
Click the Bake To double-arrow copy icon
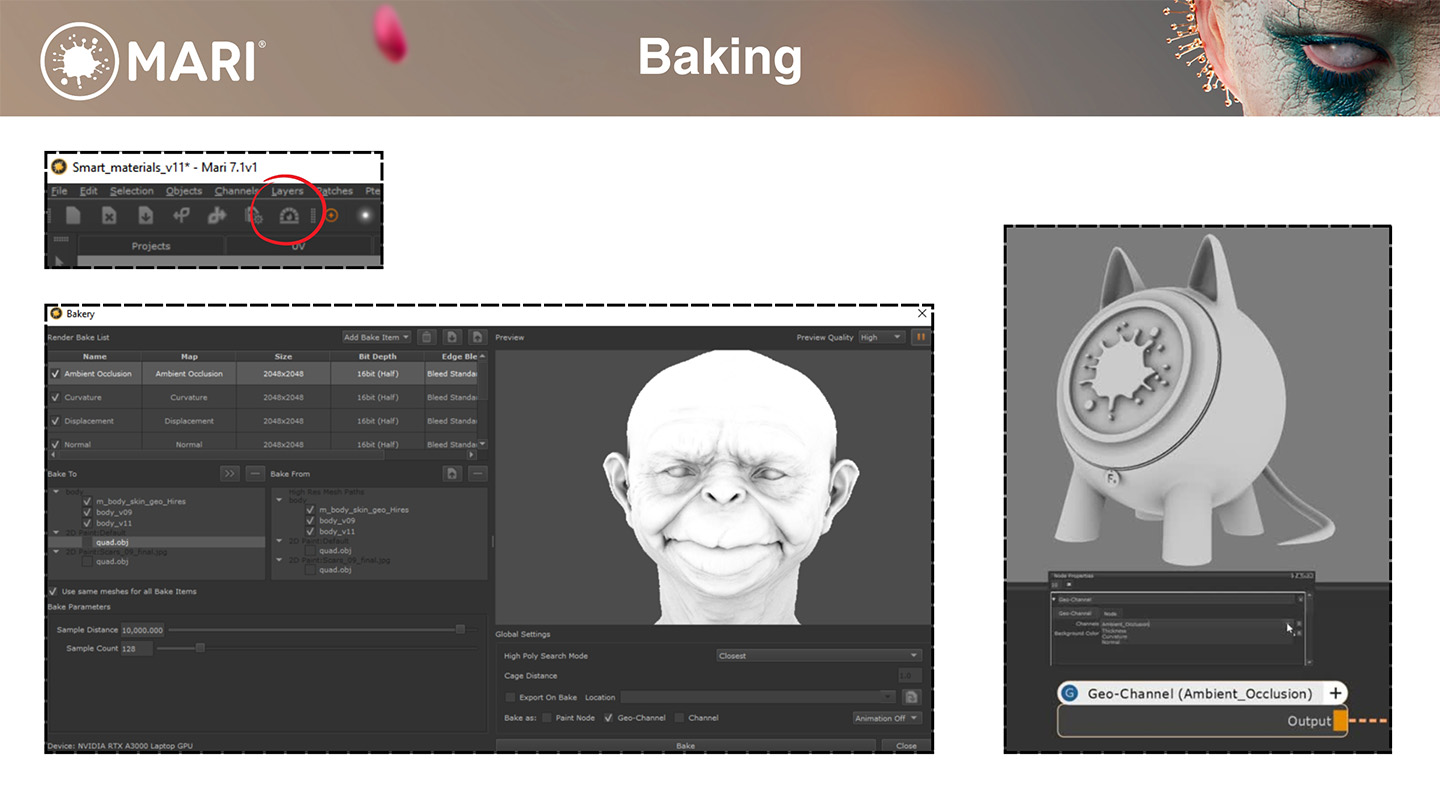point(230,474)
